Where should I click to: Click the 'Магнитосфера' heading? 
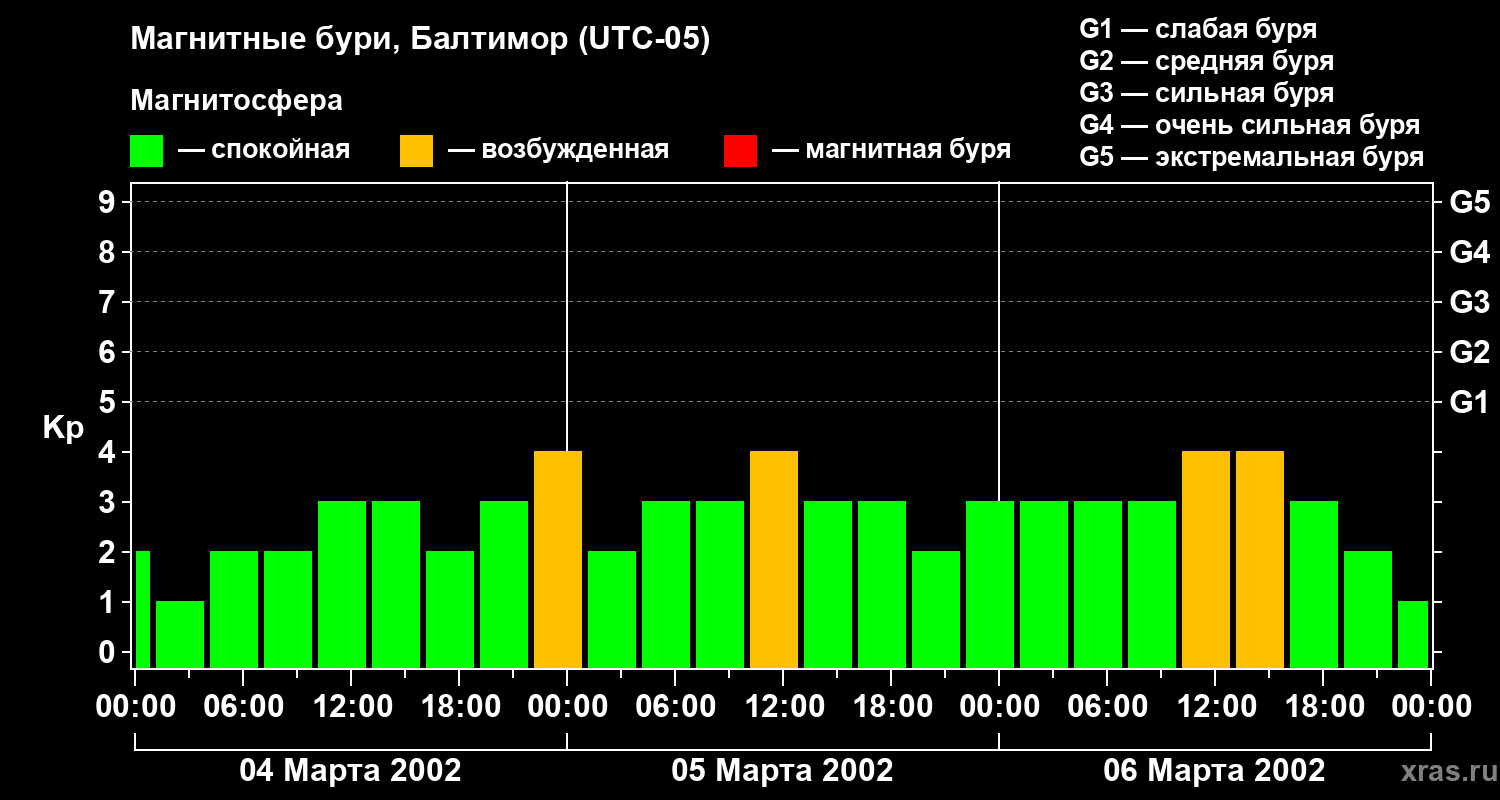236,101
